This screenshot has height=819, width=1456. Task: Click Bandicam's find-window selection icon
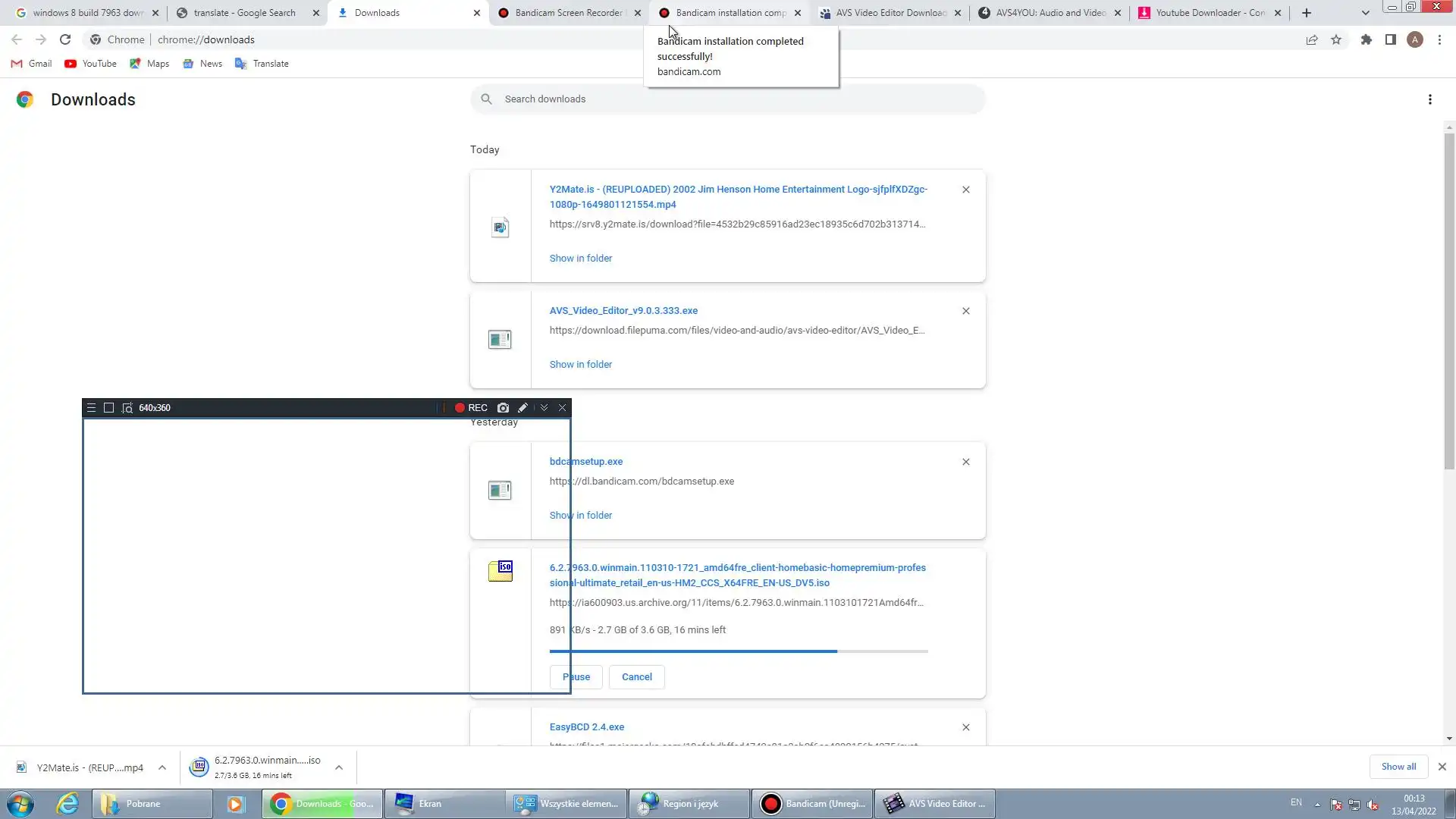[x=127, y=408]
